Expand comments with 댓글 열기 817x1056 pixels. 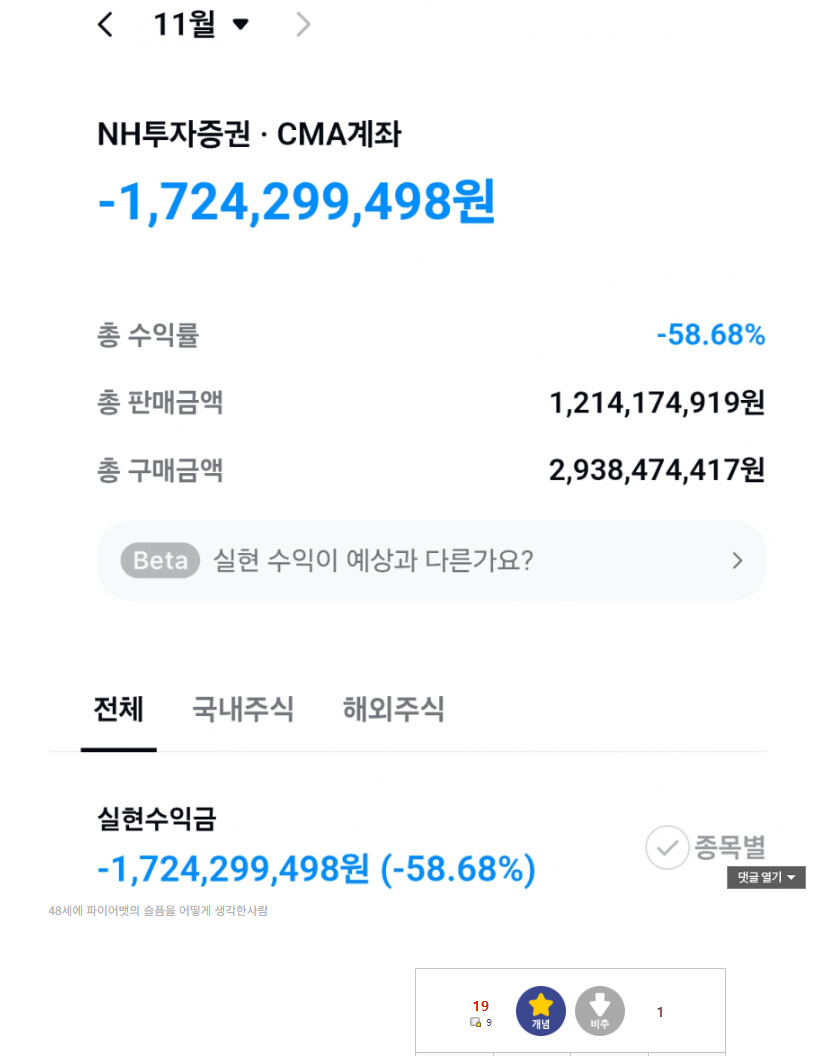coord(766,877)
